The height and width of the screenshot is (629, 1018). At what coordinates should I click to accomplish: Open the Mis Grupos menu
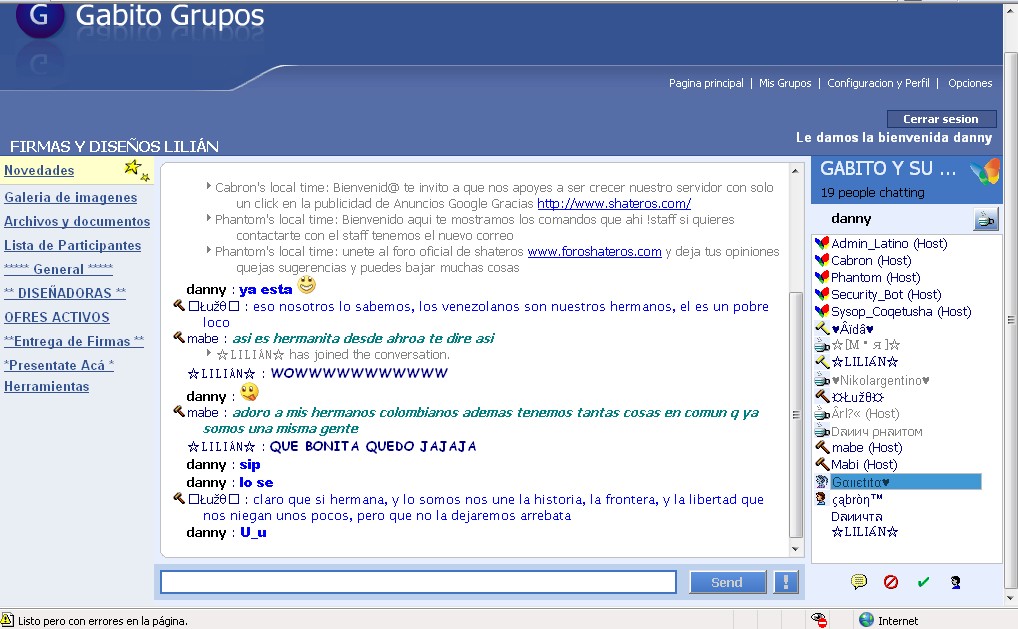click(785, 83)
